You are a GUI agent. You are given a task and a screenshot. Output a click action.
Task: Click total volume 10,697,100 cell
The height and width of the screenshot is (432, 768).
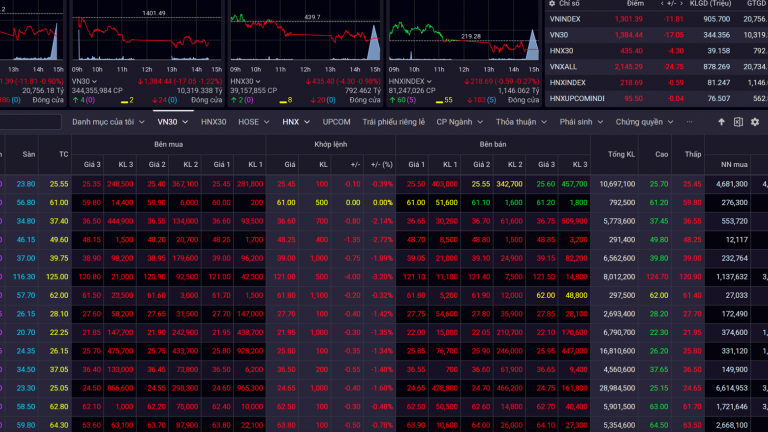[617, 184]
